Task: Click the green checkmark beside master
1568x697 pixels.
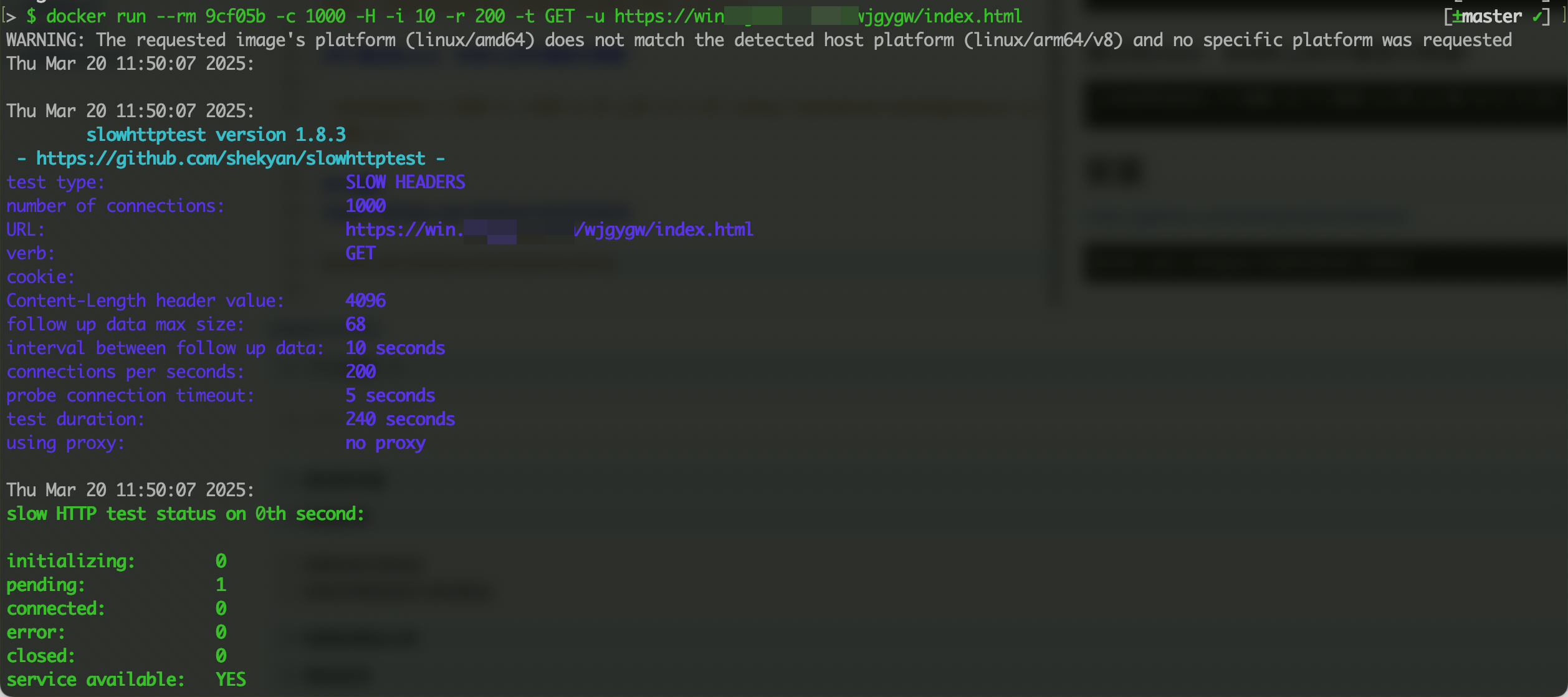Action: [1537, 16]
